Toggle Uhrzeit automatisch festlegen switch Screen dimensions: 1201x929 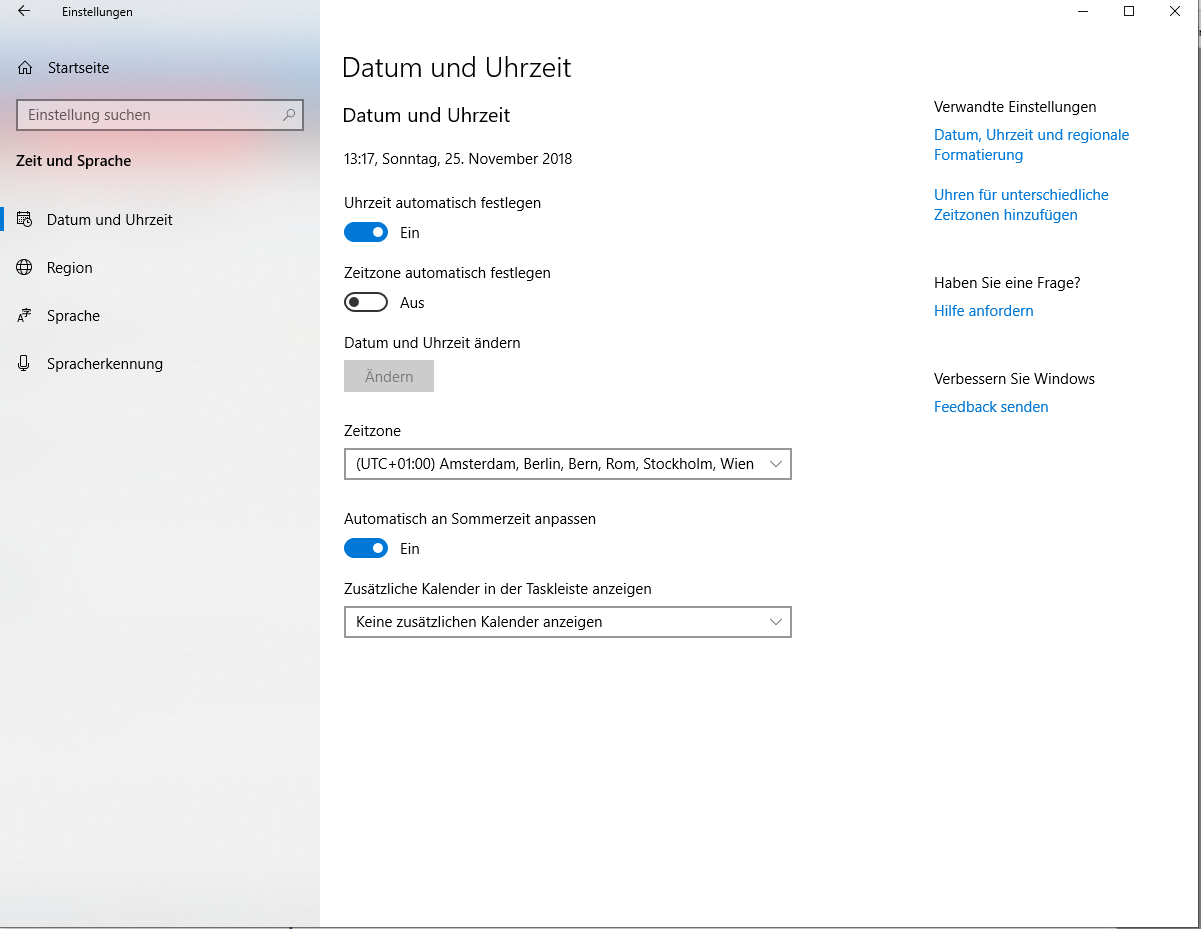pos(366,232)
